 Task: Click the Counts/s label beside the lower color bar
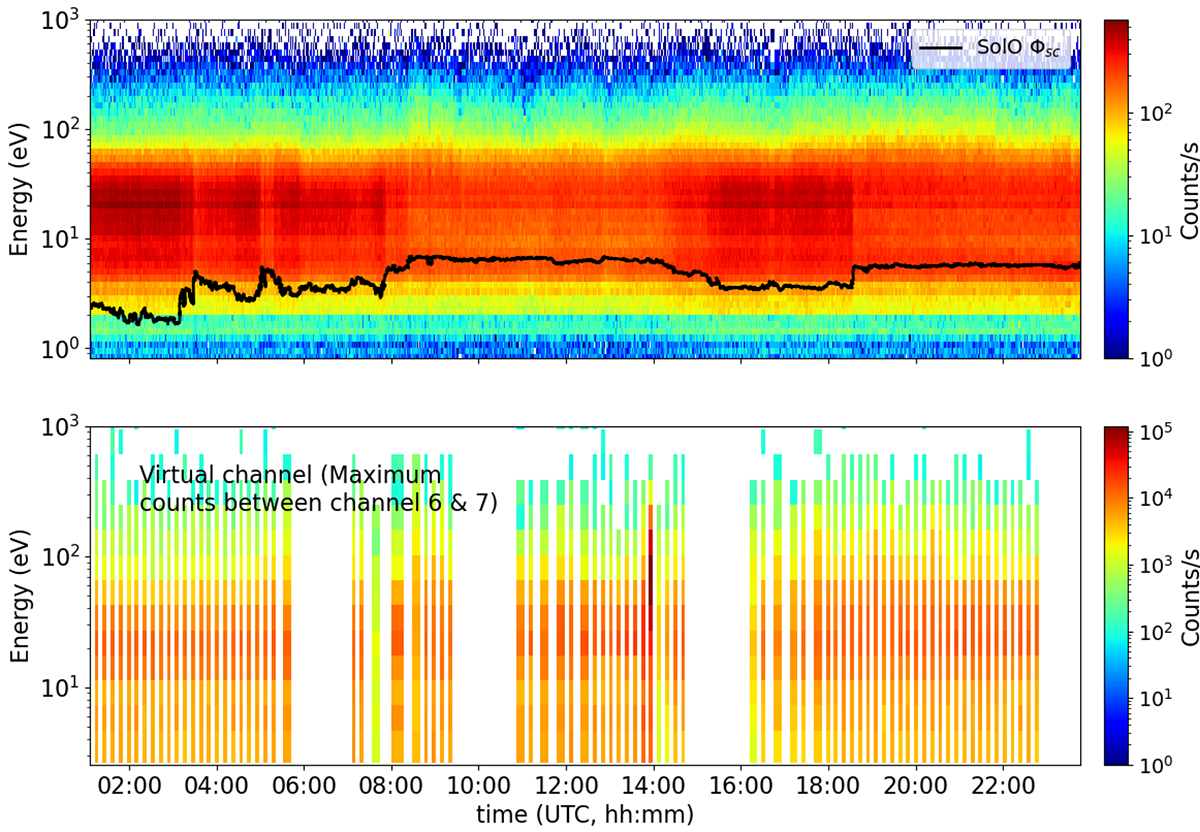pos(1189,595)
